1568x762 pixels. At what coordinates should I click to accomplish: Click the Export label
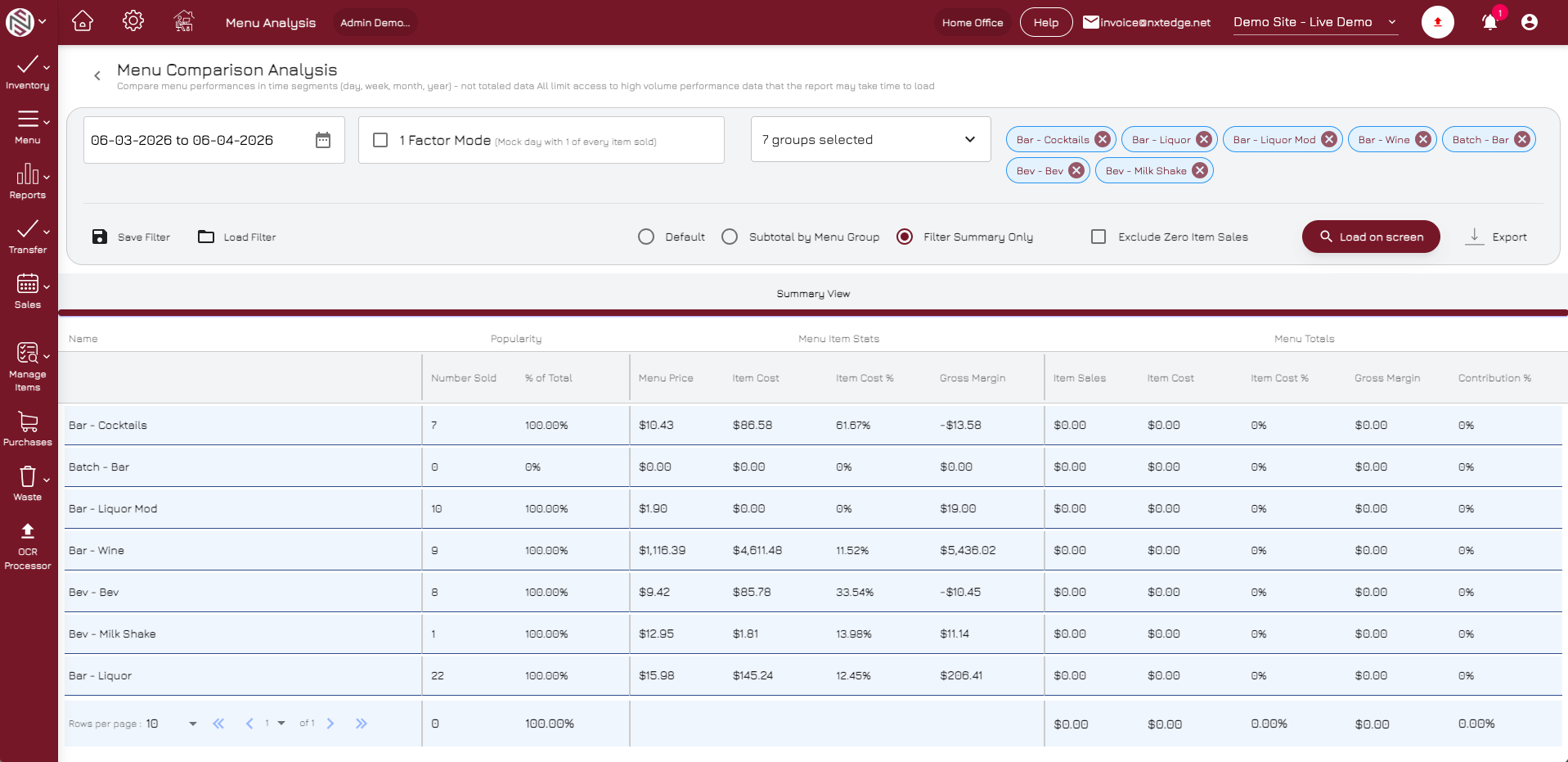1509,237
